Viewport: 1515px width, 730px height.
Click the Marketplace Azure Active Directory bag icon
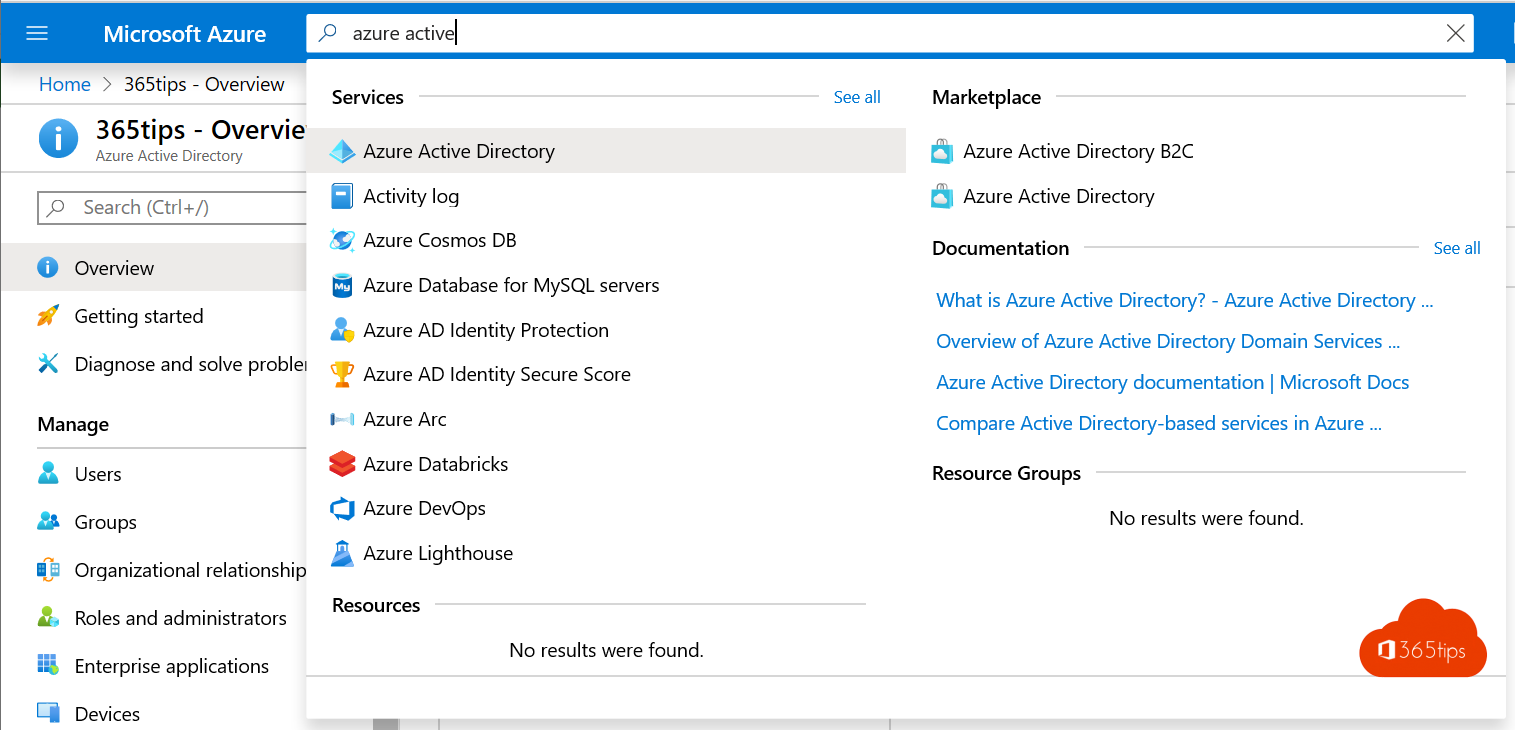click(x=942, y=196)
